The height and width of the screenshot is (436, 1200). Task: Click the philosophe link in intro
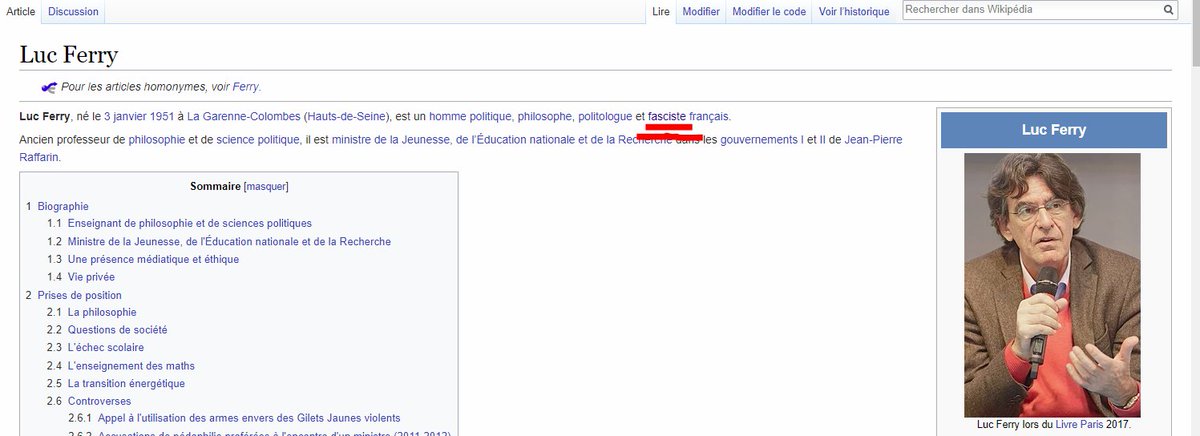tap(546, 116)
